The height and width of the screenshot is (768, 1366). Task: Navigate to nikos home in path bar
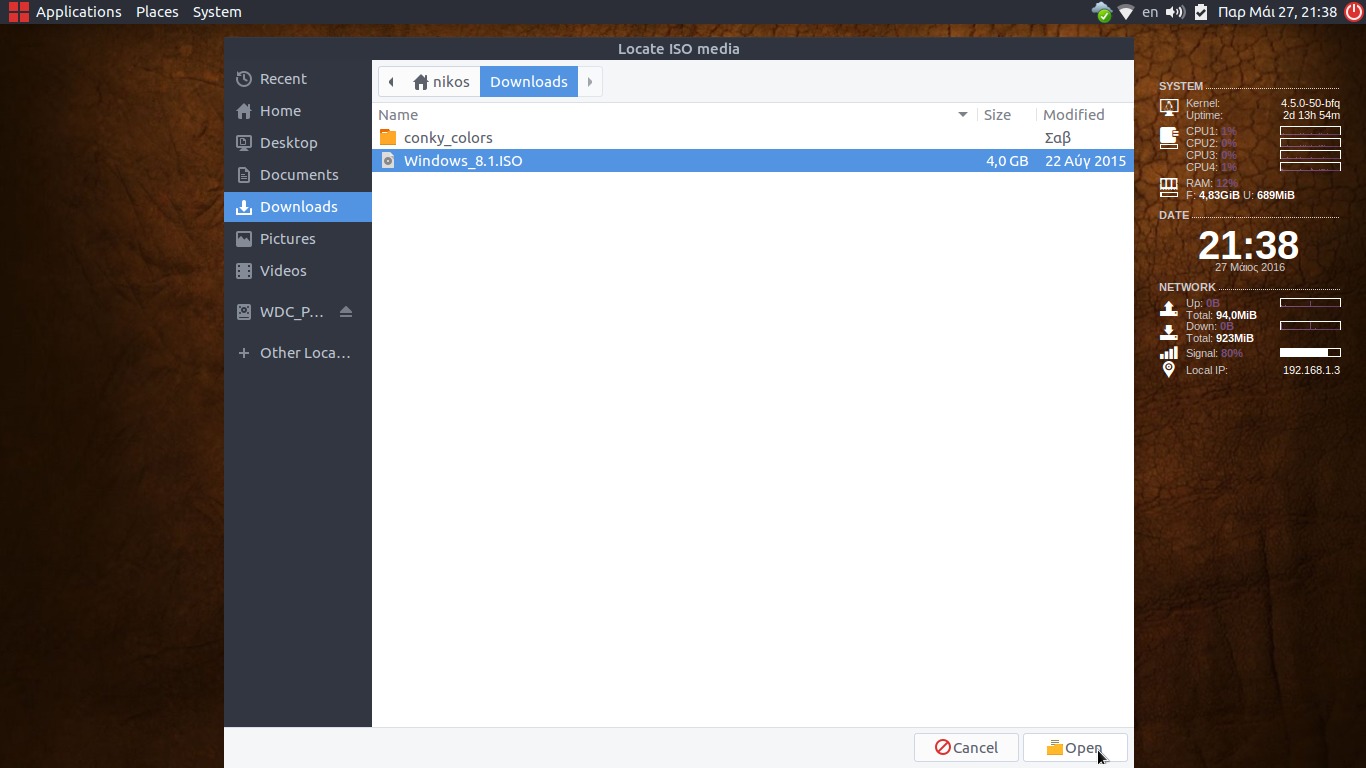coord(441,82)
